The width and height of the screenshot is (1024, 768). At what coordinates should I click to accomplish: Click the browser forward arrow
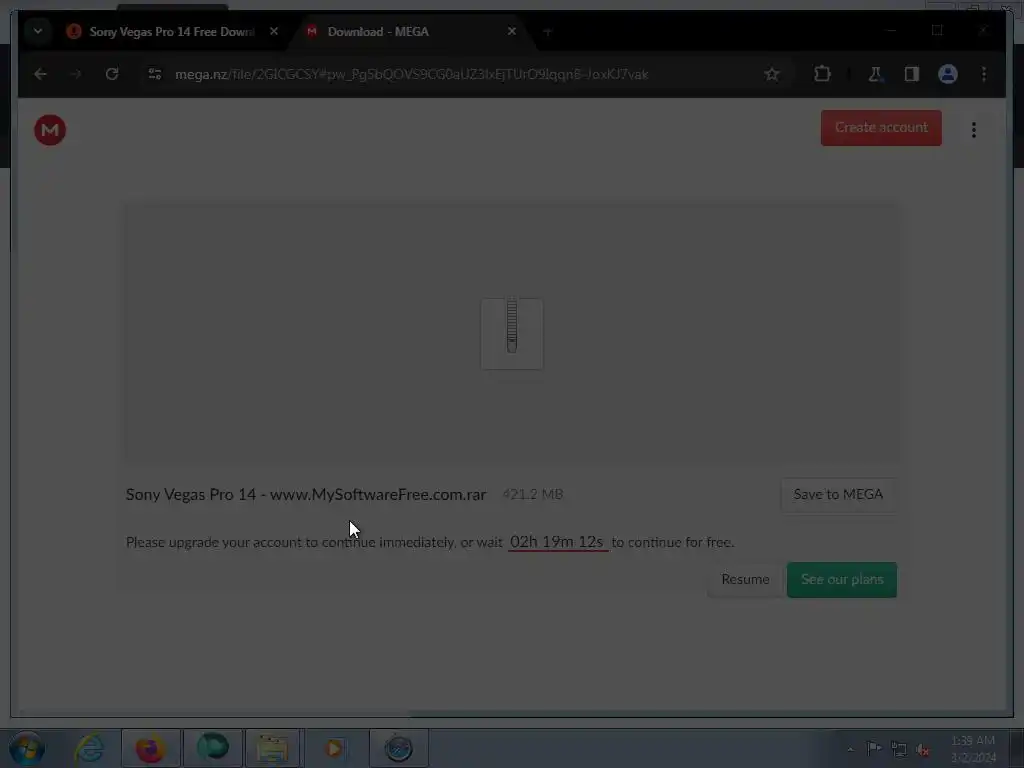76,74
